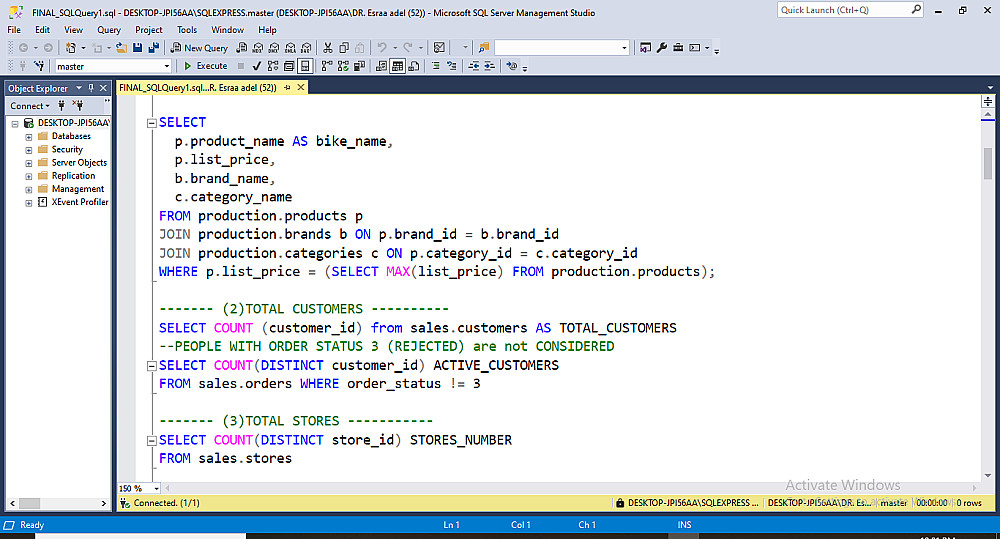This screenshot has width=1000, height=539.
Task: Click the Database Engine Query icon
Action: coord(241,48)
